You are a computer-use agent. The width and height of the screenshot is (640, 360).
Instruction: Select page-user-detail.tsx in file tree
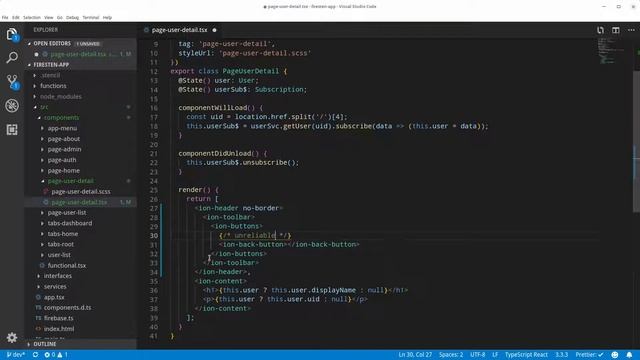81,202
